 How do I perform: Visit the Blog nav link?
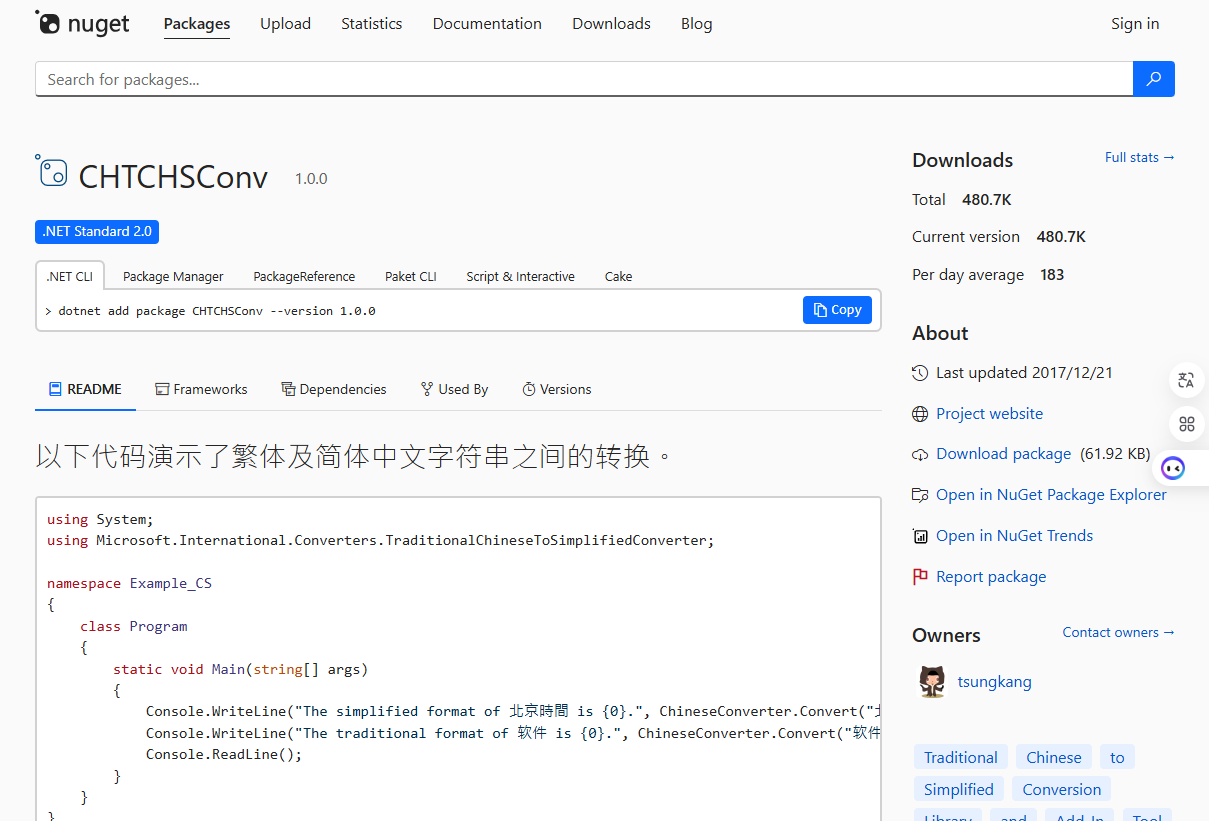pos(697,24)
